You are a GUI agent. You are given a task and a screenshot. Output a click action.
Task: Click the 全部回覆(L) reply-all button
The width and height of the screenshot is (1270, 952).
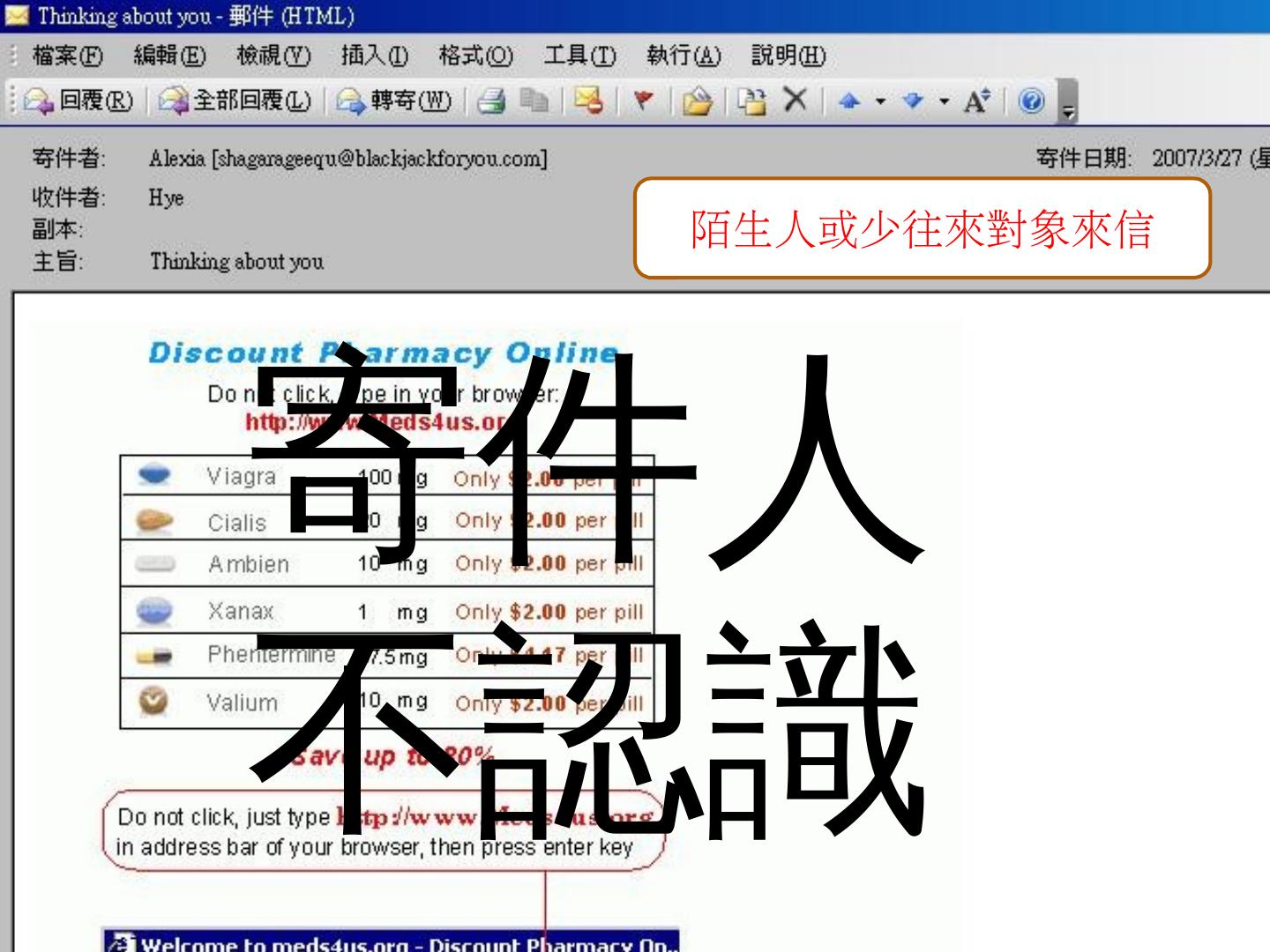pos(235,101)
